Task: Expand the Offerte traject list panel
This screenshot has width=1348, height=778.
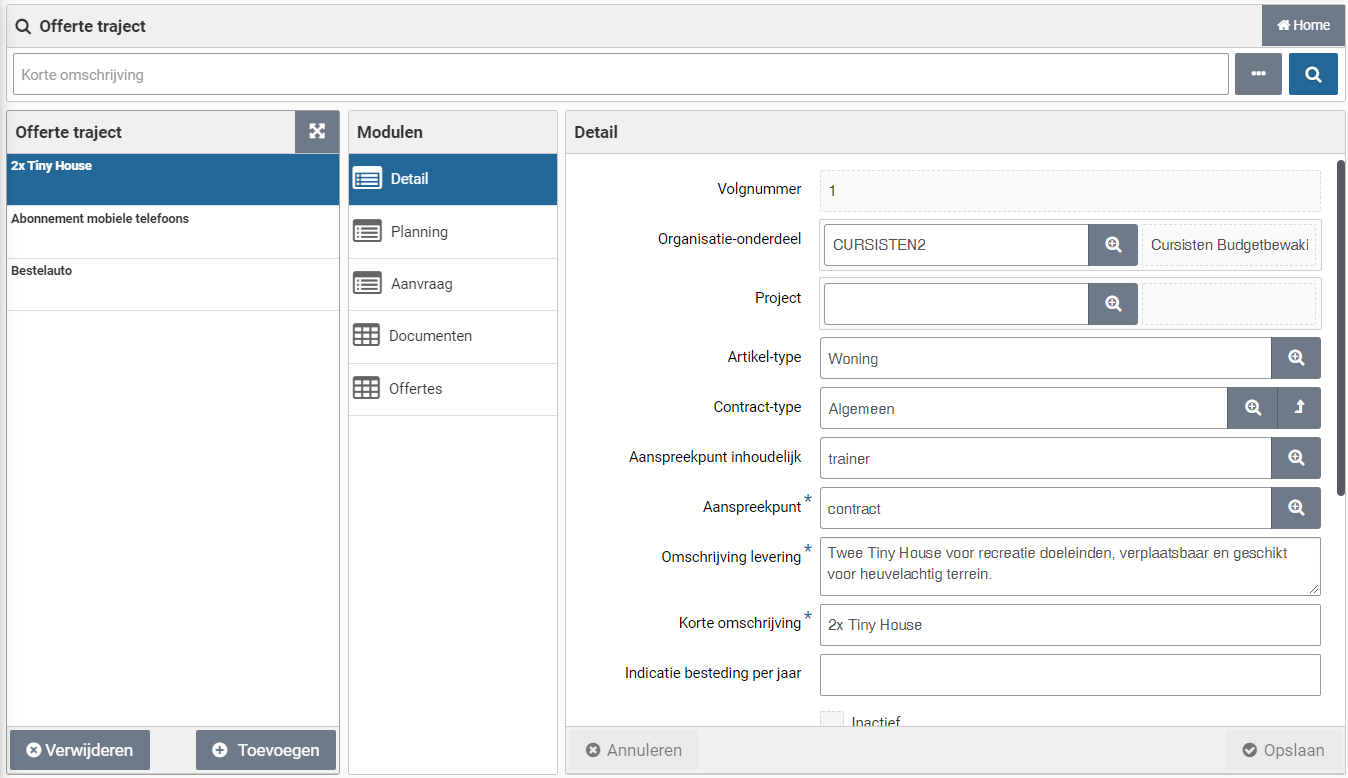Action: (317, 132)
